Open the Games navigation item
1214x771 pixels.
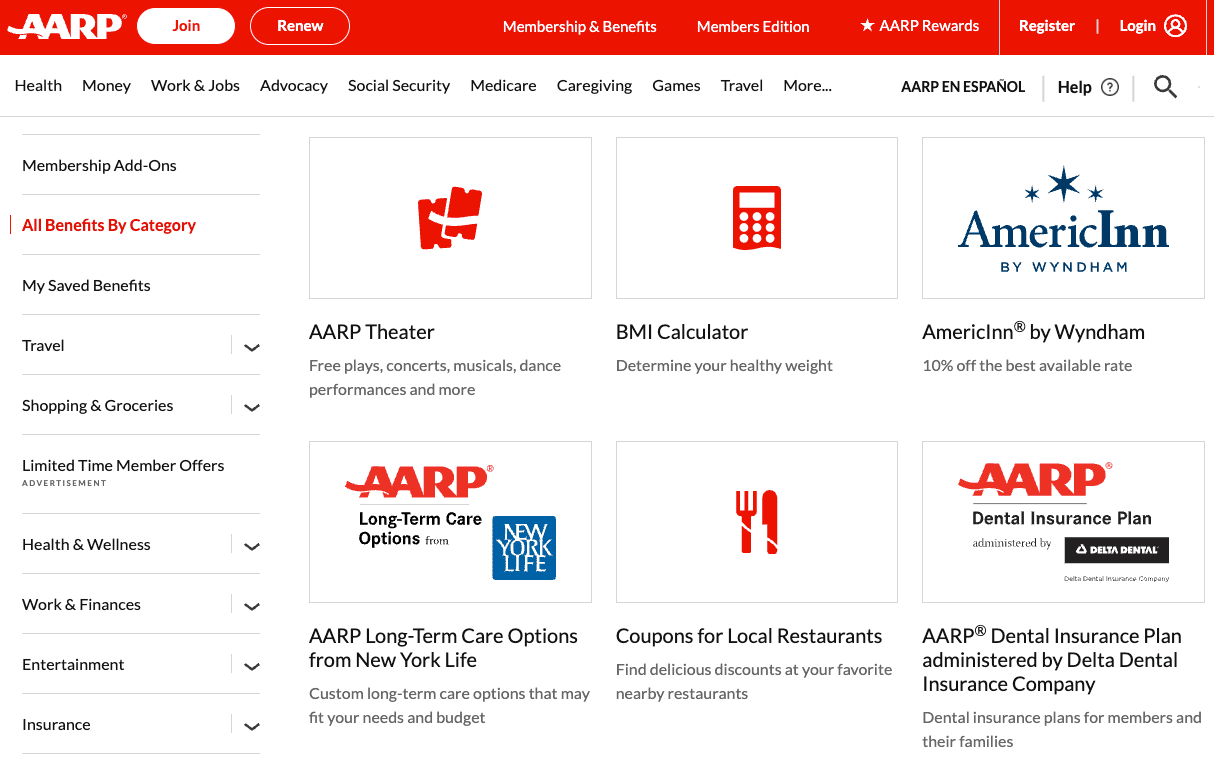676,86
